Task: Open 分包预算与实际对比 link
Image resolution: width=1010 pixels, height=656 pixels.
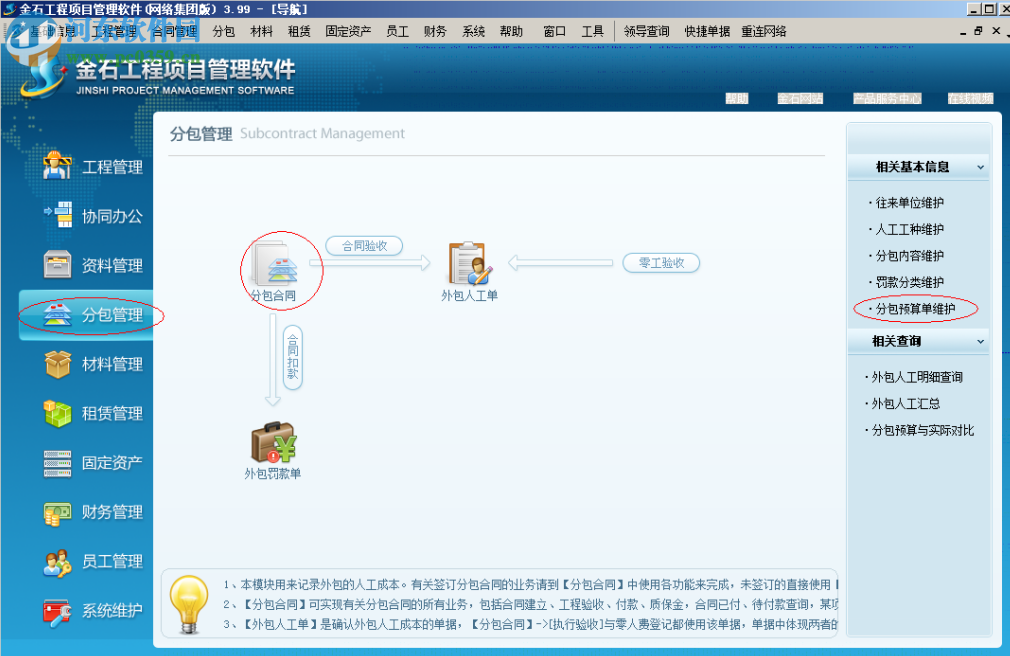Action: coord(922,430)
